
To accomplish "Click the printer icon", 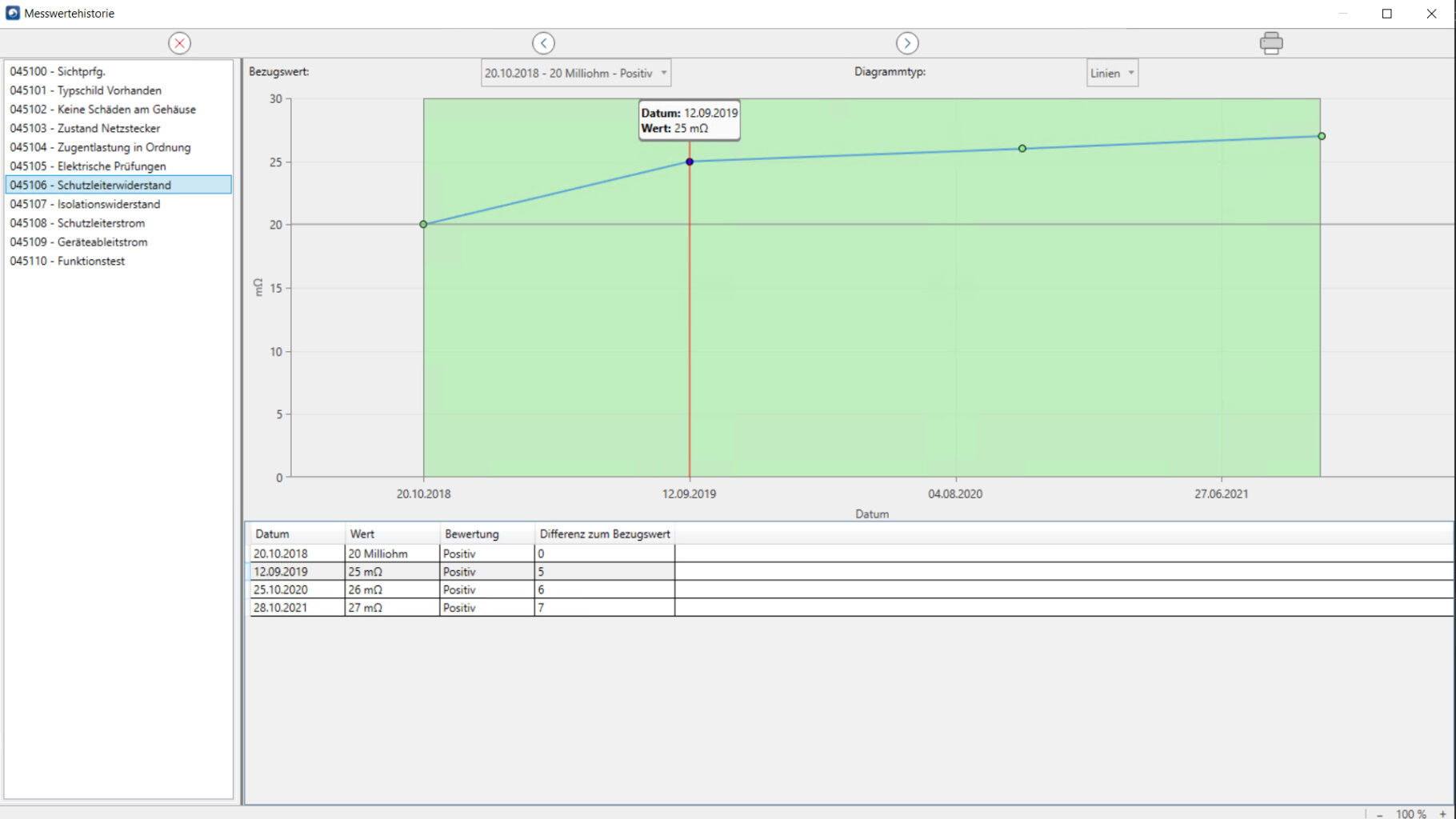I will (1270, 43).
